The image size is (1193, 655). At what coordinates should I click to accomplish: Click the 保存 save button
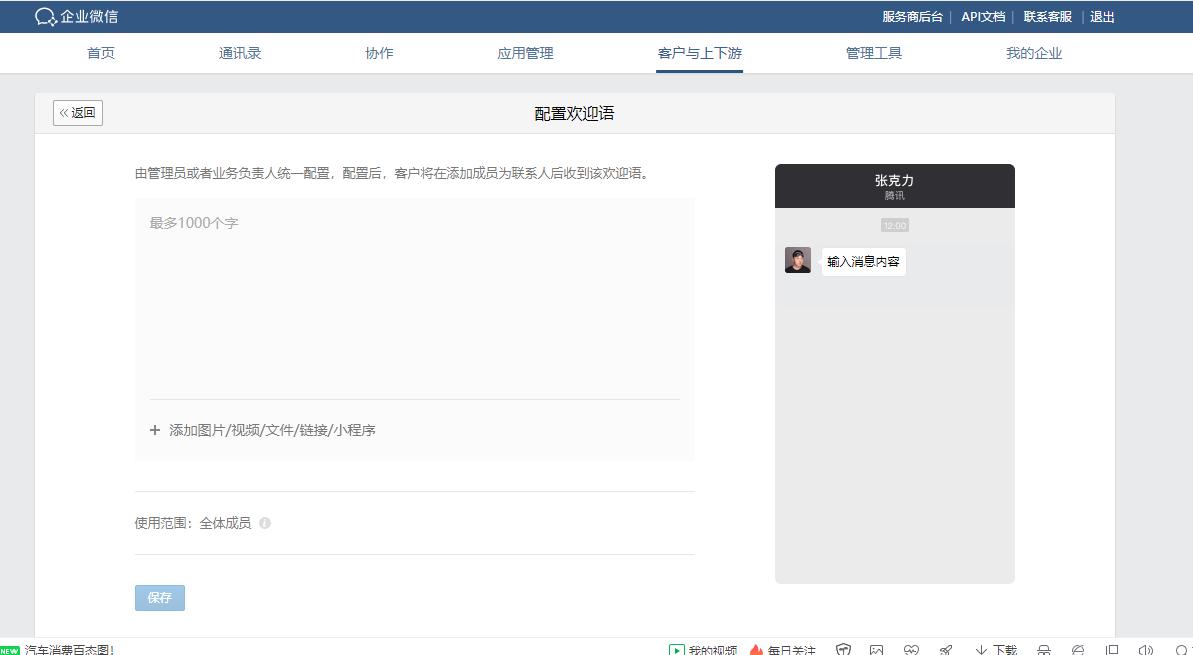(x=159, y=597)
